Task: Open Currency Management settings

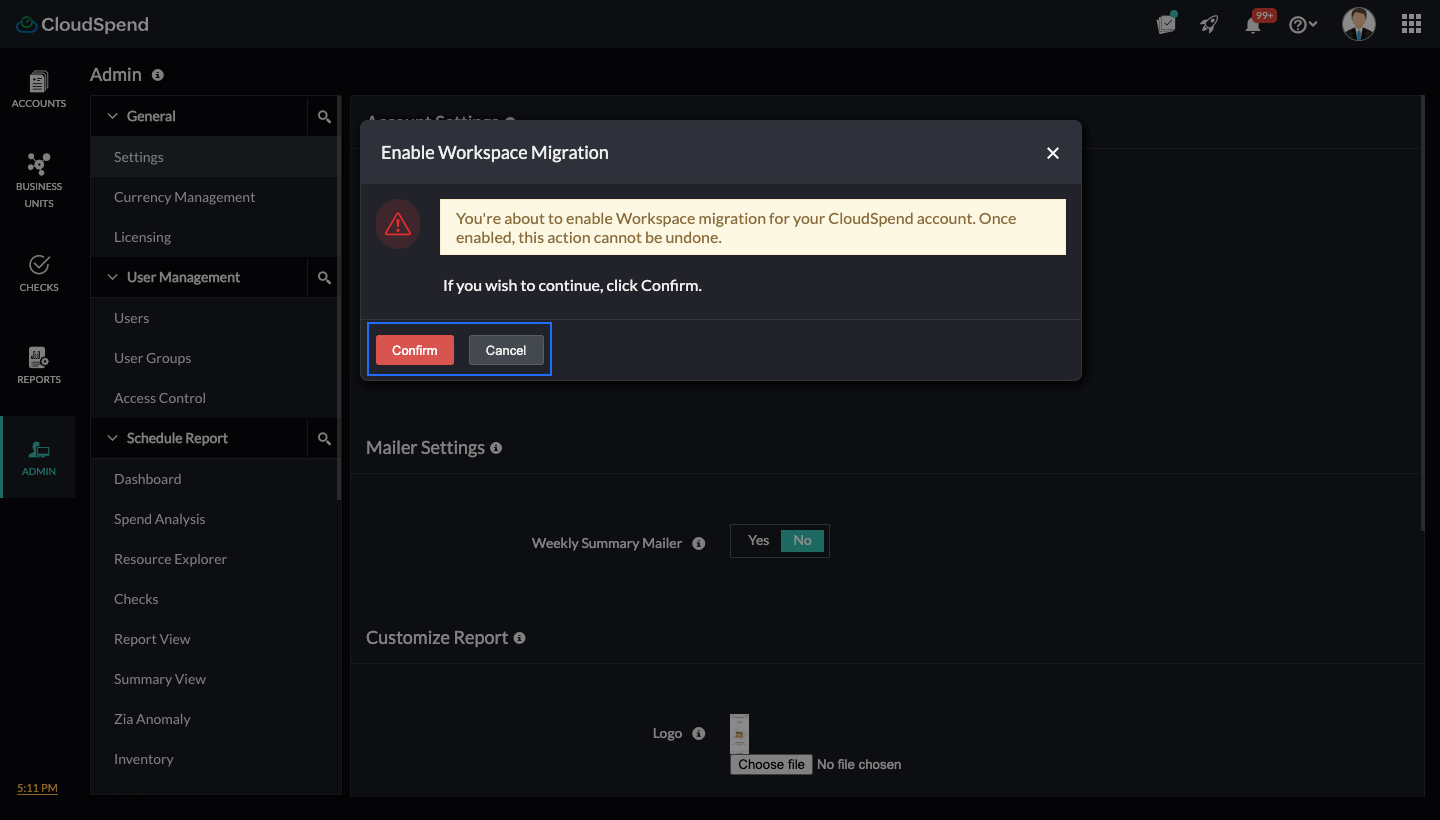Action: [184, 197]
